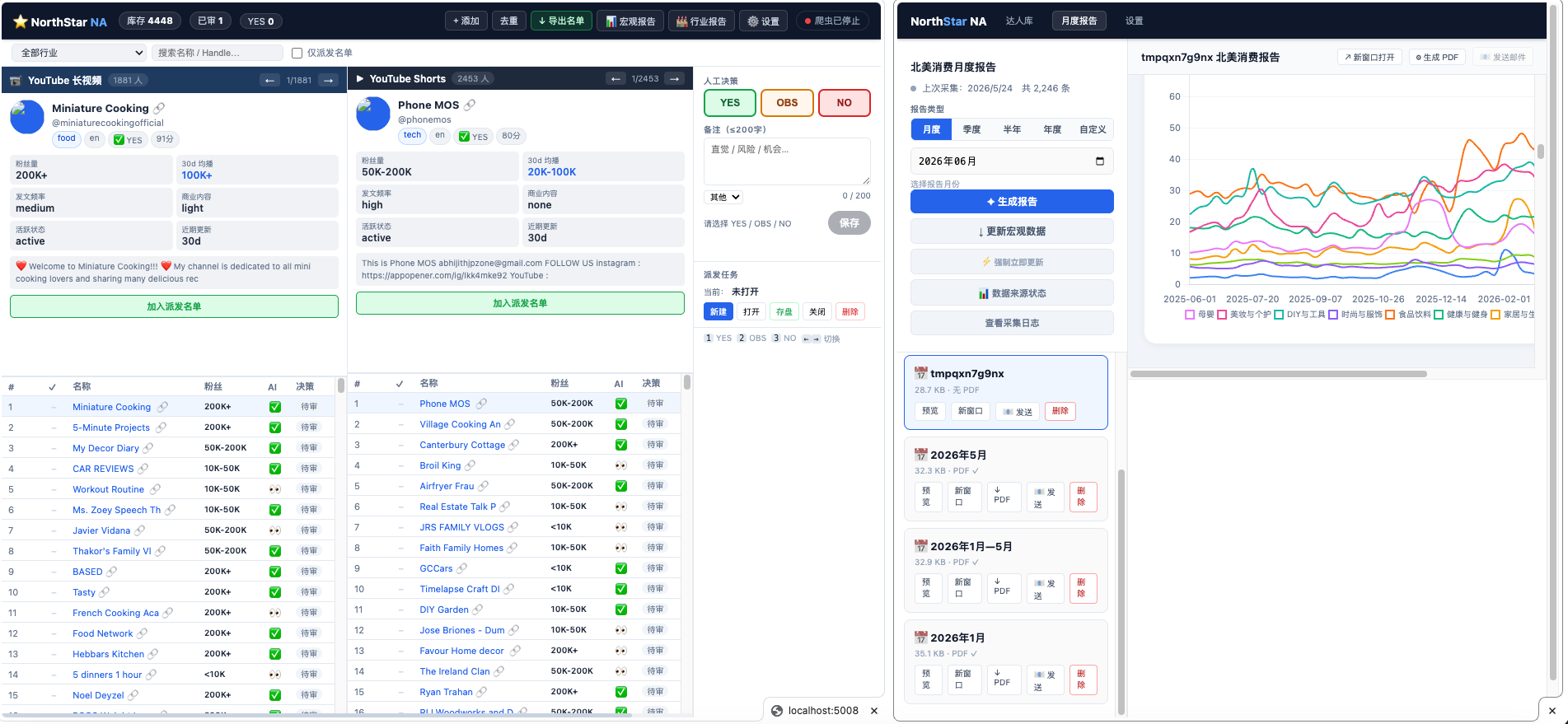Image resolution: width=1568 pixels, height=724 pixels.
Task: Click the play icon in YouTube Shorts header
Action: pos(360,79)
